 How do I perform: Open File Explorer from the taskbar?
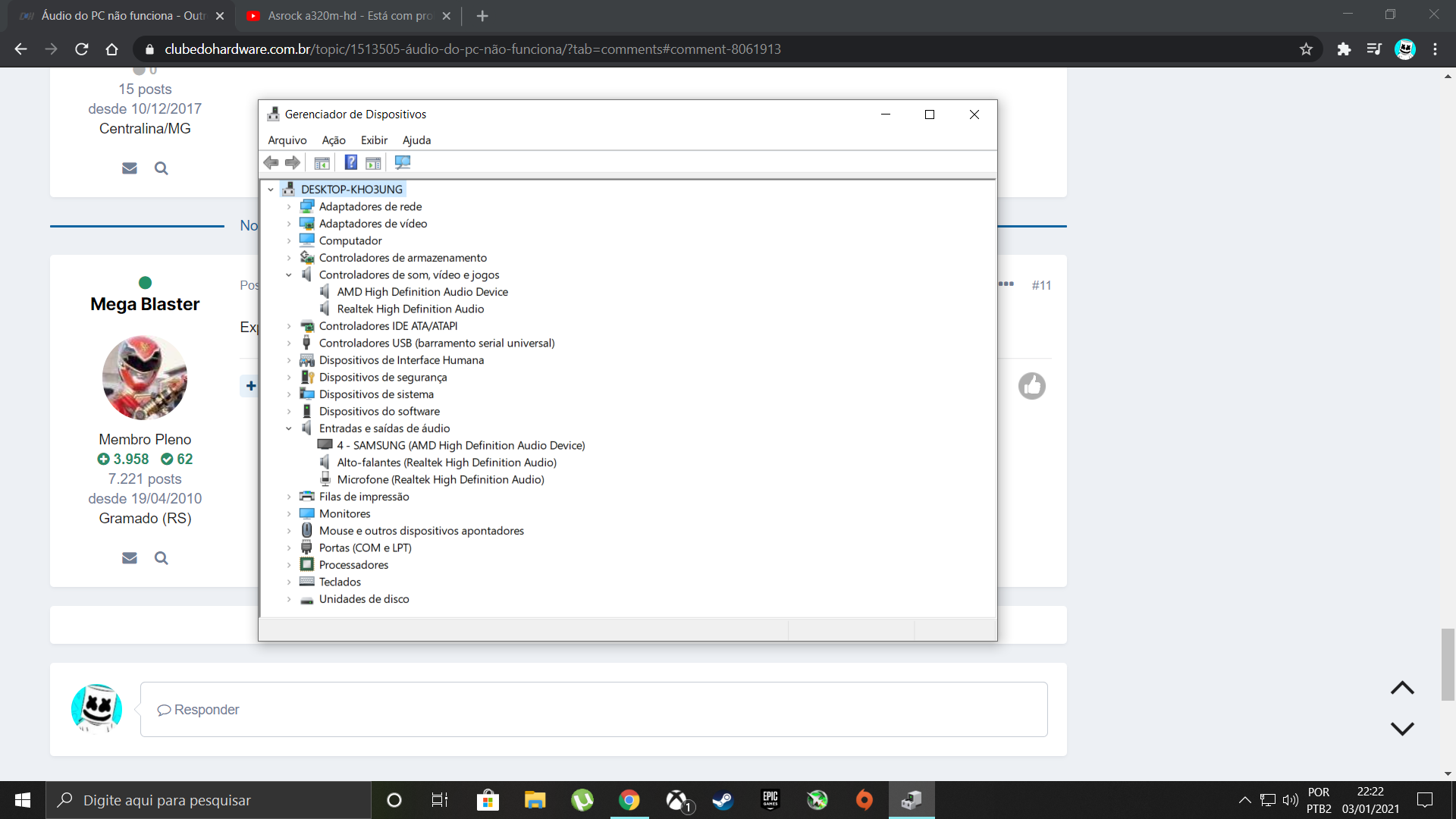535,800
